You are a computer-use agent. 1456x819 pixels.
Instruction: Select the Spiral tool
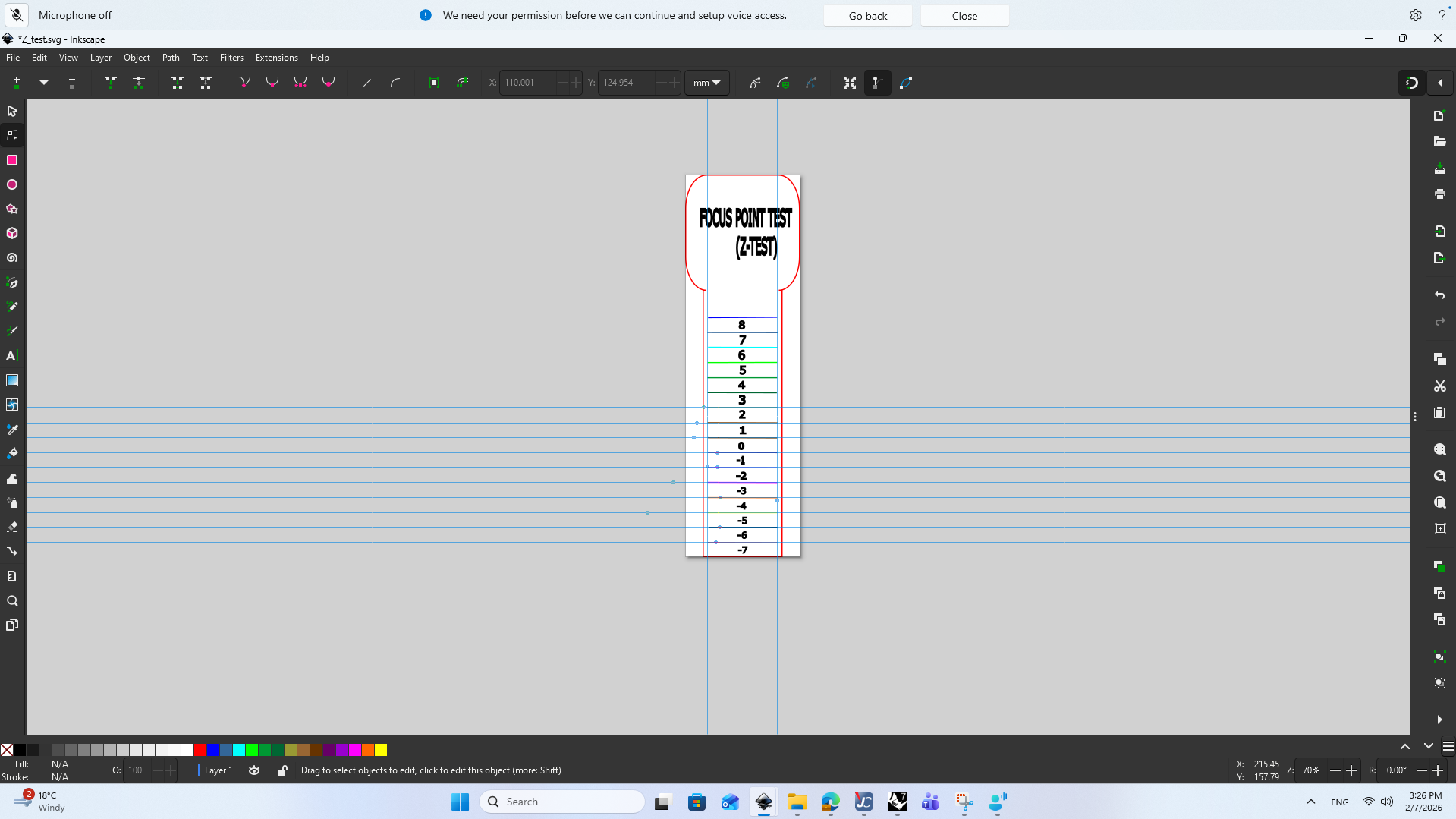point(12,257)
